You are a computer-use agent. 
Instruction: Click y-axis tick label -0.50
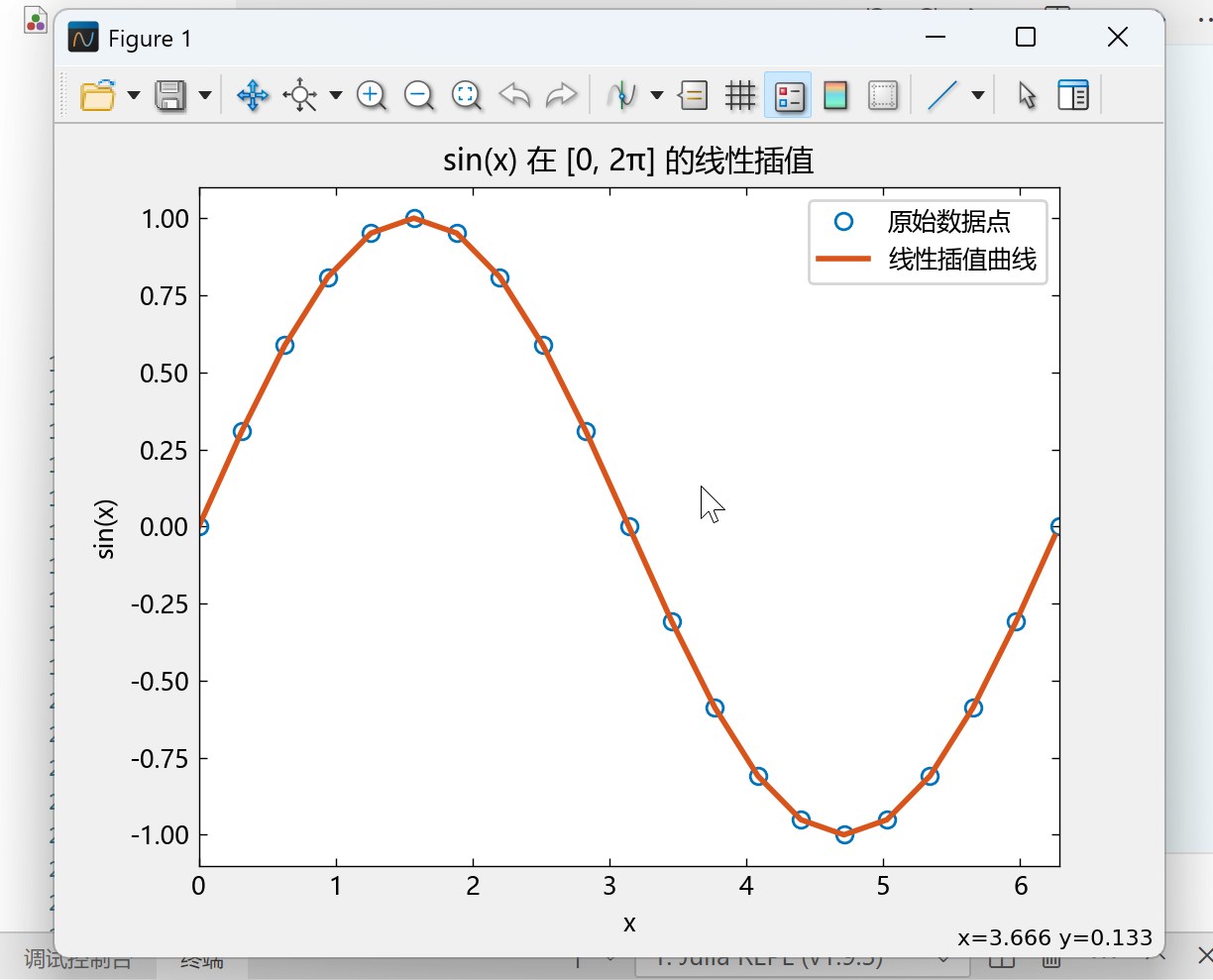click(x=161, y=682)
